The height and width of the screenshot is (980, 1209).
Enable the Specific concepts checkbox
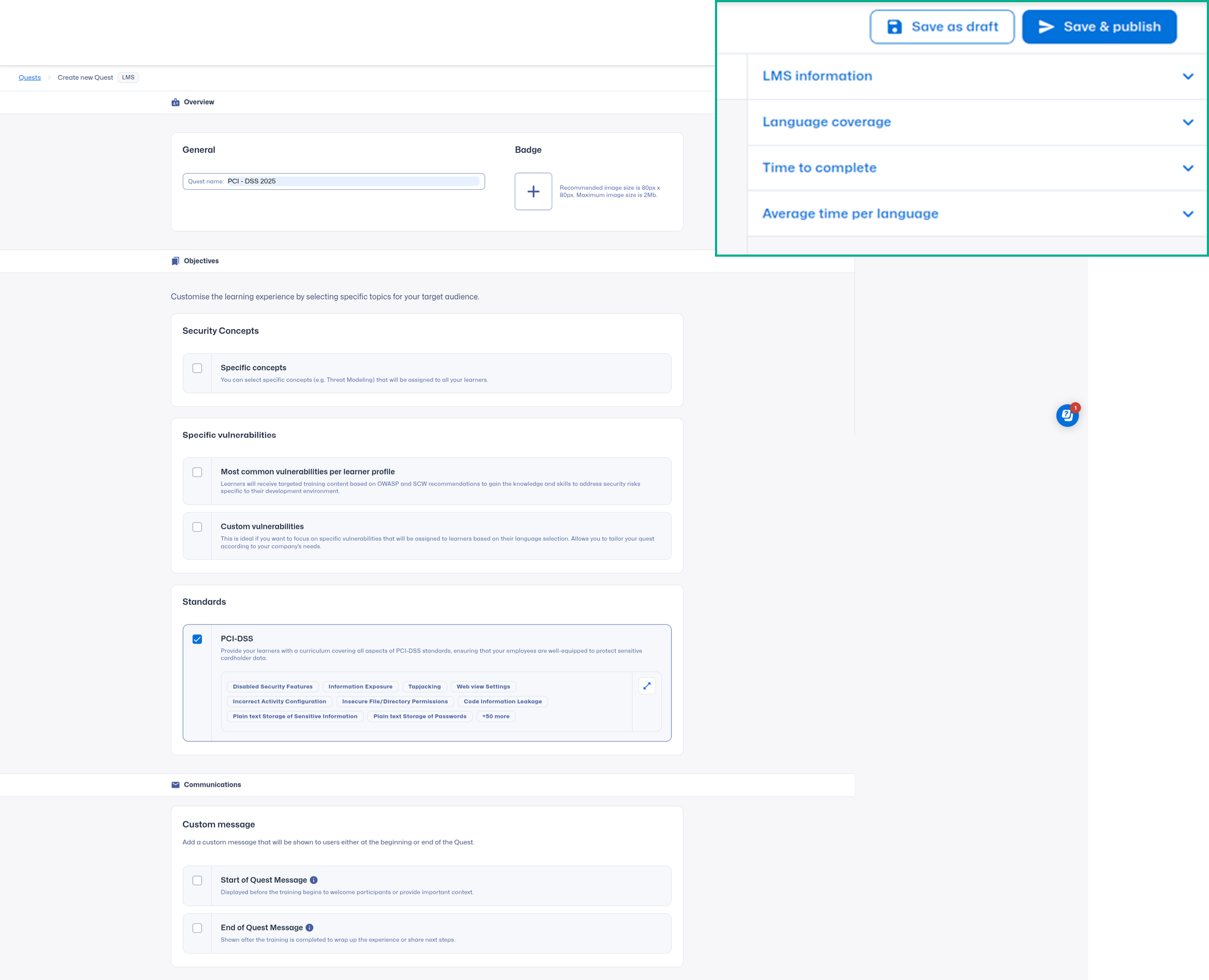pos(197,368)
